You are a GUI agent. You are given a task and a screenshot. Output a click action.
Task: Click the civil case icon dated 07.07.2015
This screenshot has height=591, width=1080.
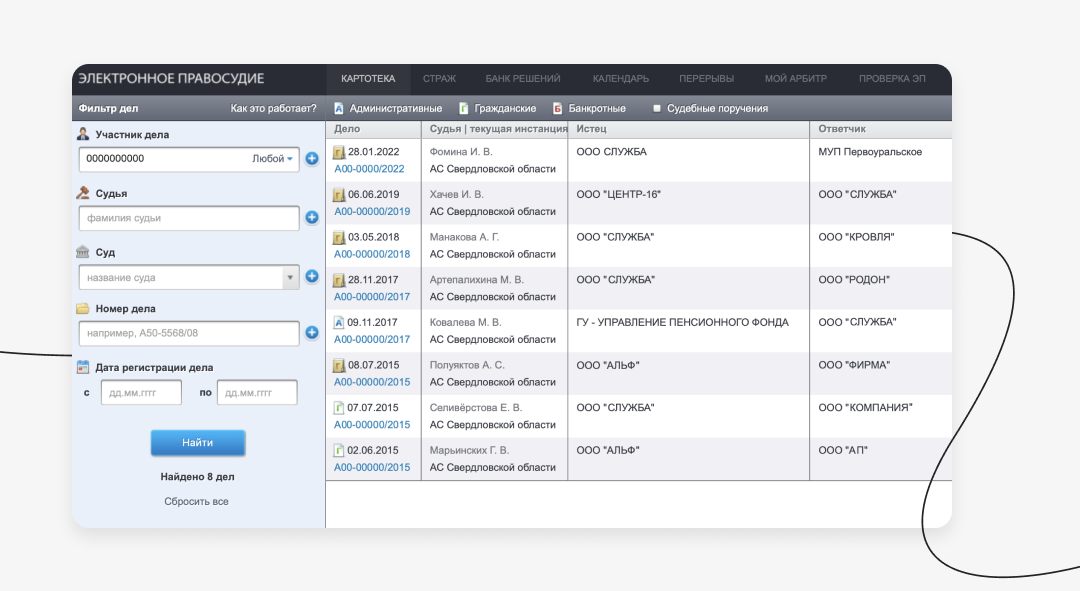tap(338, 408)
